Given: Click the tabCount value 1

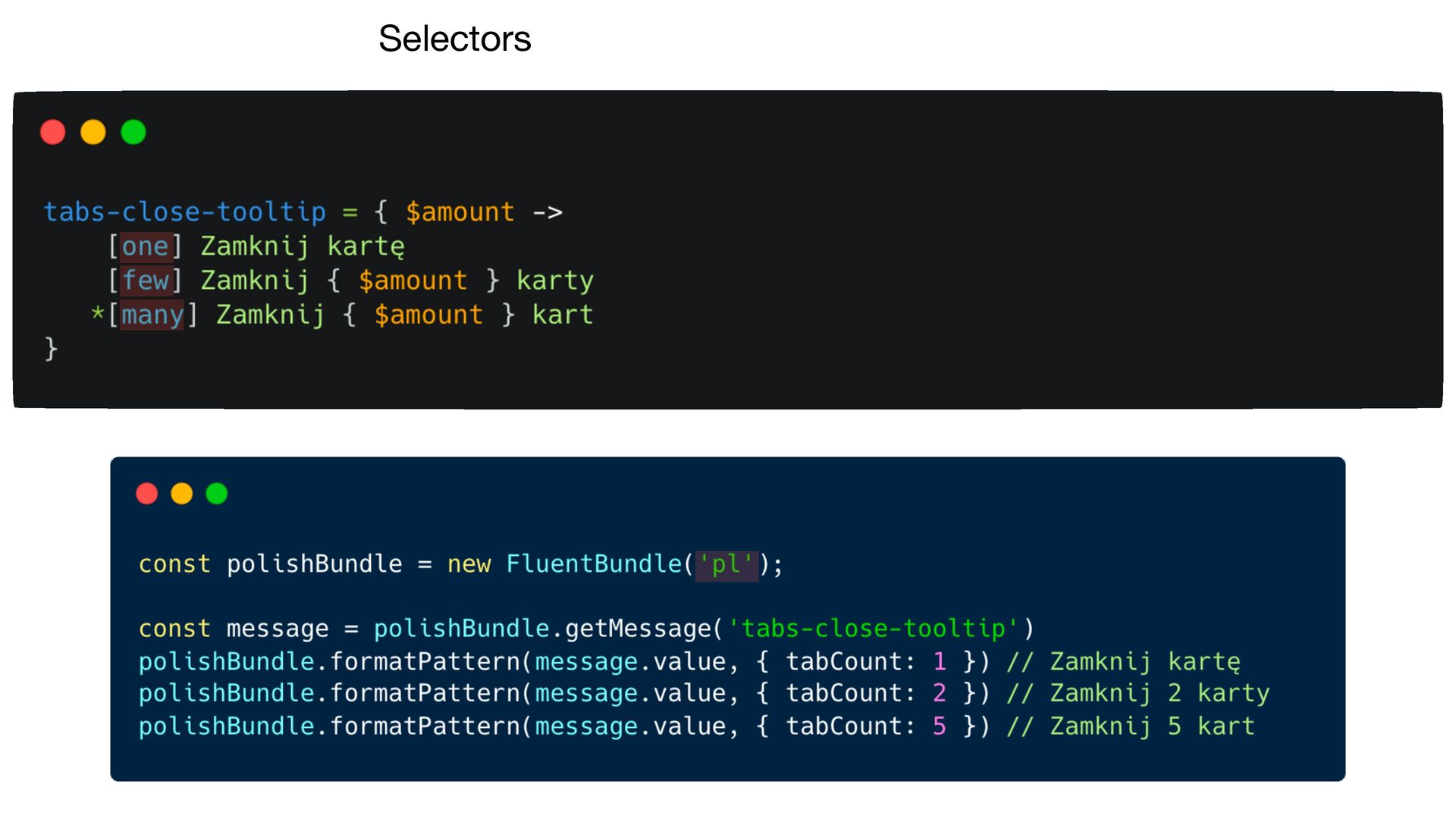Looking at the screenshot, I should (x=940, y=662).
